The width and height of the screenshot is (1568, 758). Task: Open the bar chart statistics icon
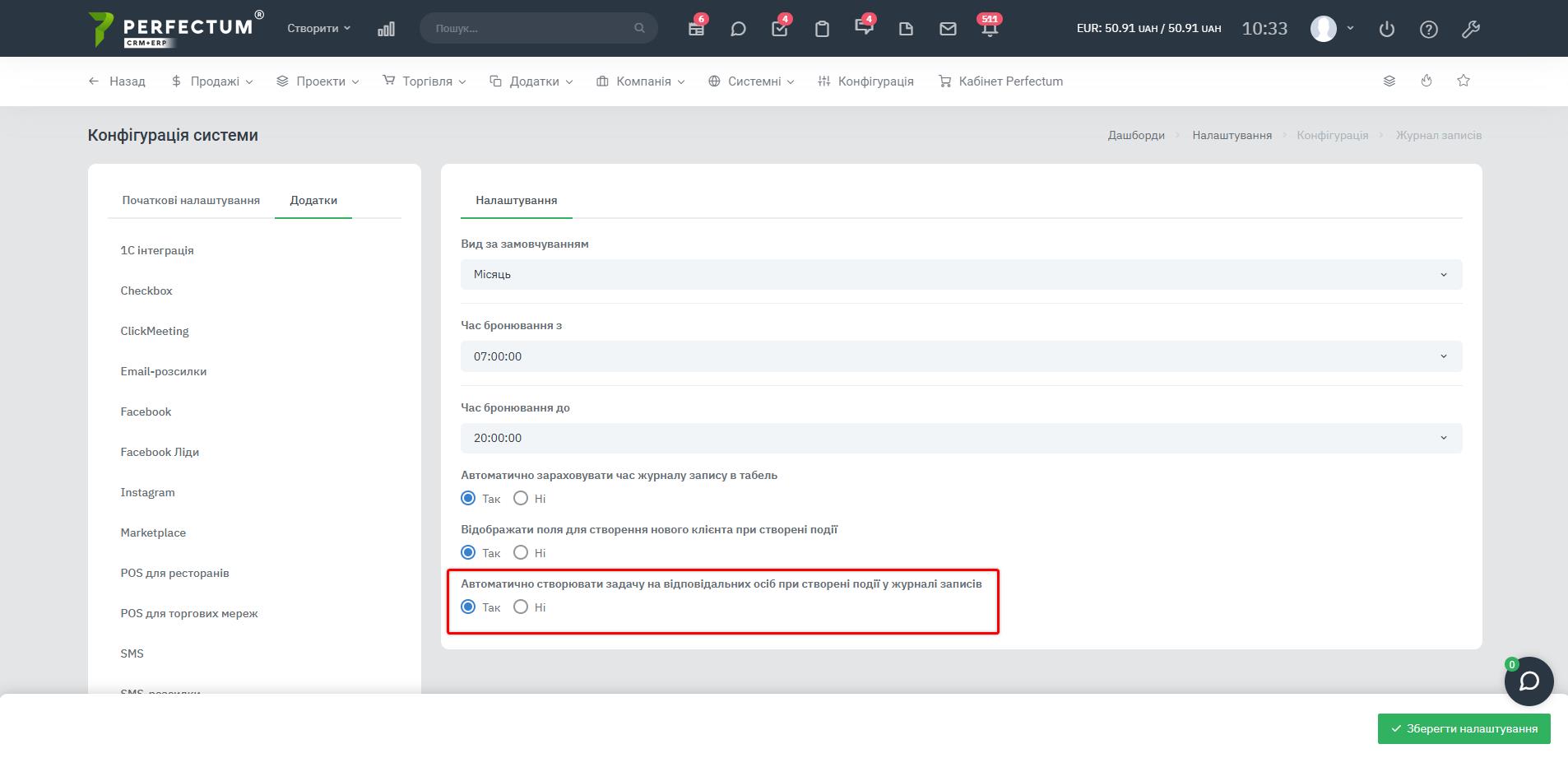pos(386,29)
